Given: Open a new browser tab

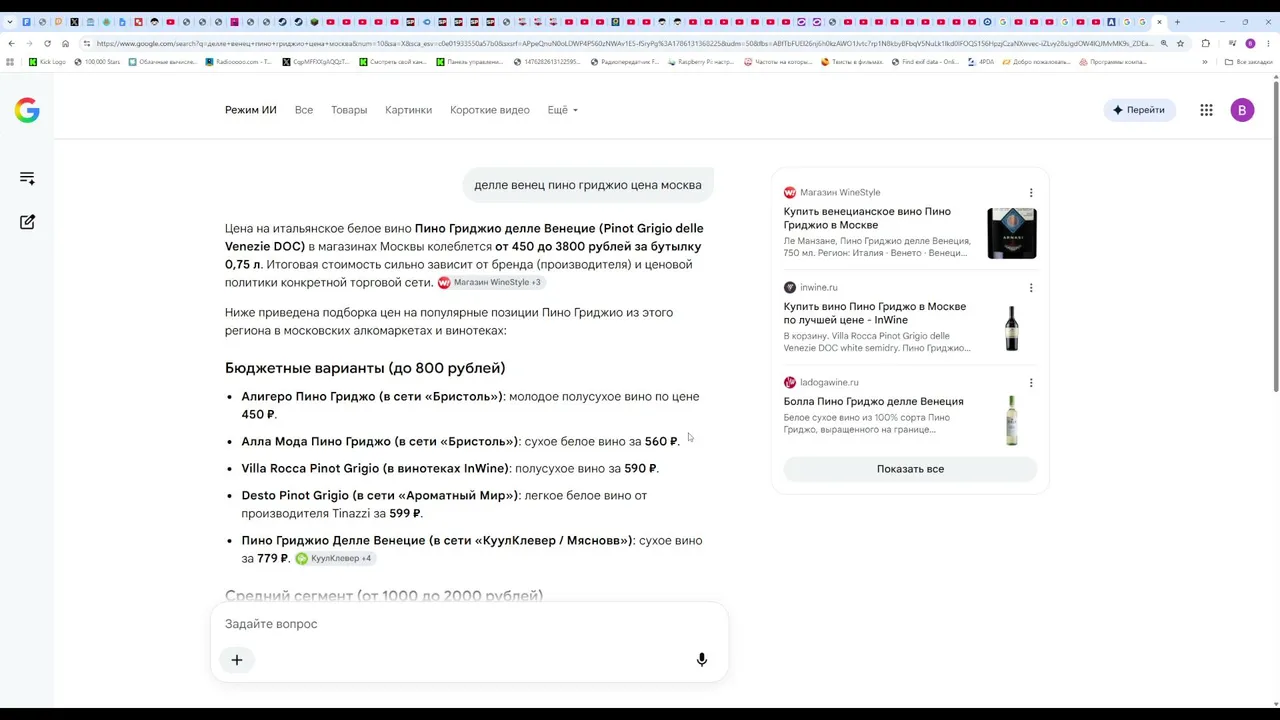Looking at the screenshot, I should (x=1177, y=22).
